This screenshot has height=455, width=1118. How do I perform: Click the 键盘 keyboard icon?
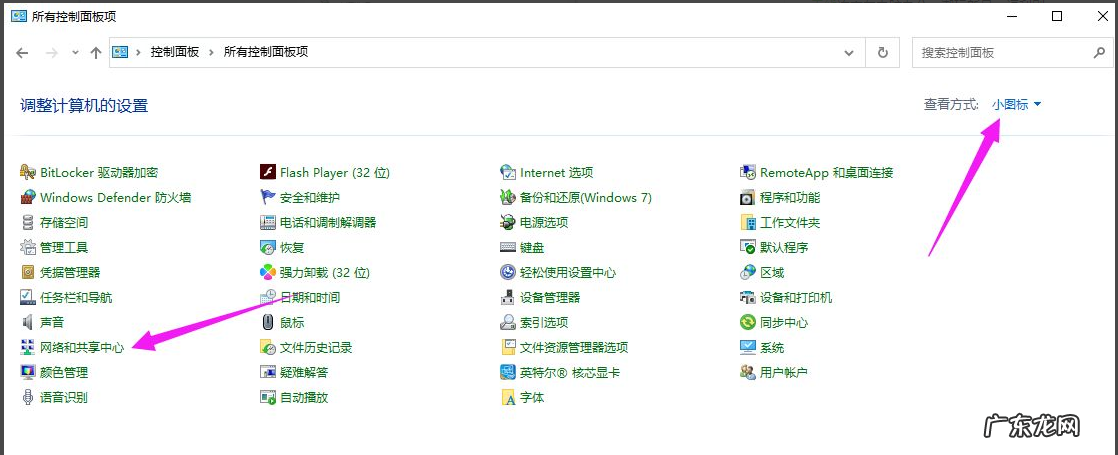(508, 247)
